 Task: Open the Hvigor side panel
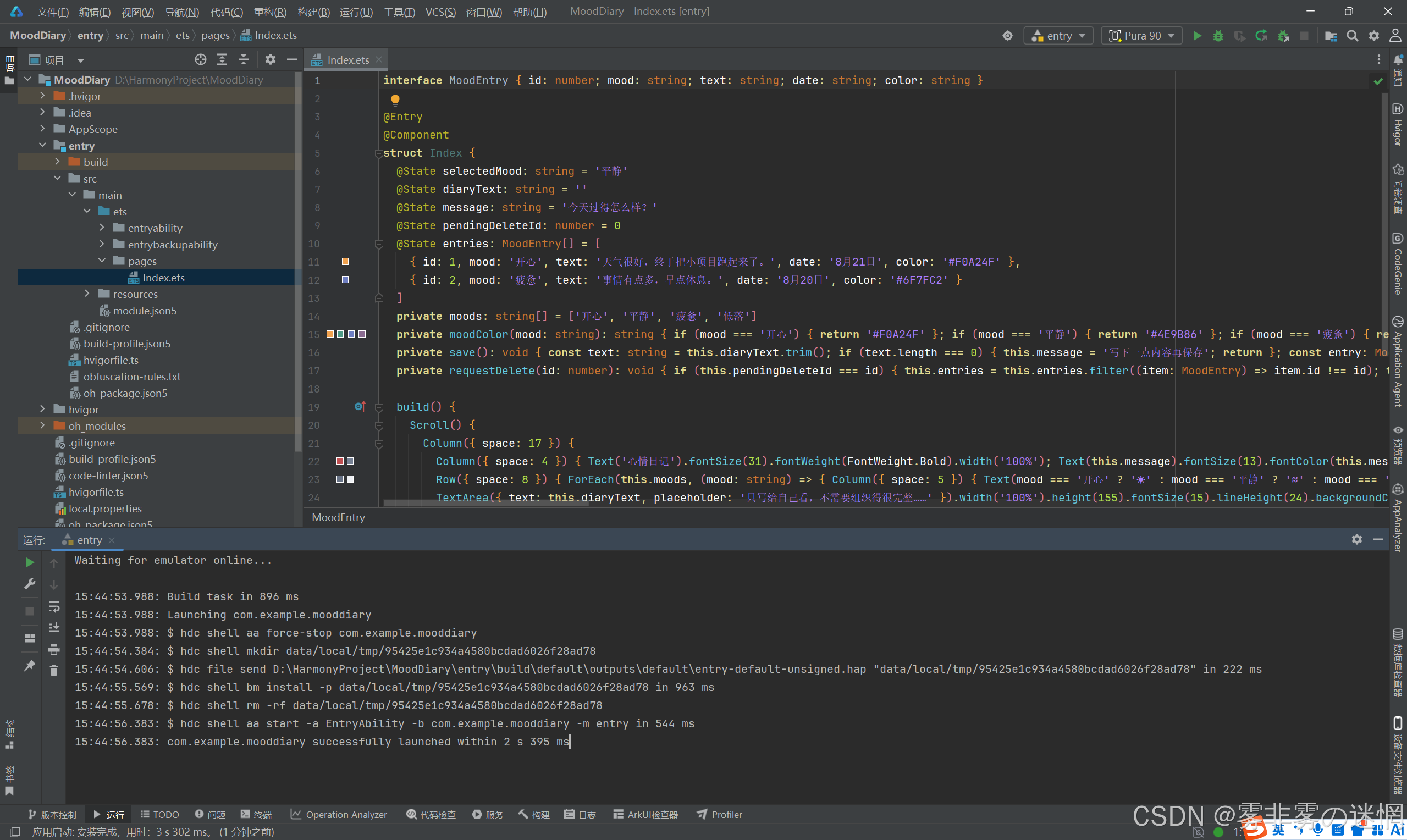point(1398,125)
